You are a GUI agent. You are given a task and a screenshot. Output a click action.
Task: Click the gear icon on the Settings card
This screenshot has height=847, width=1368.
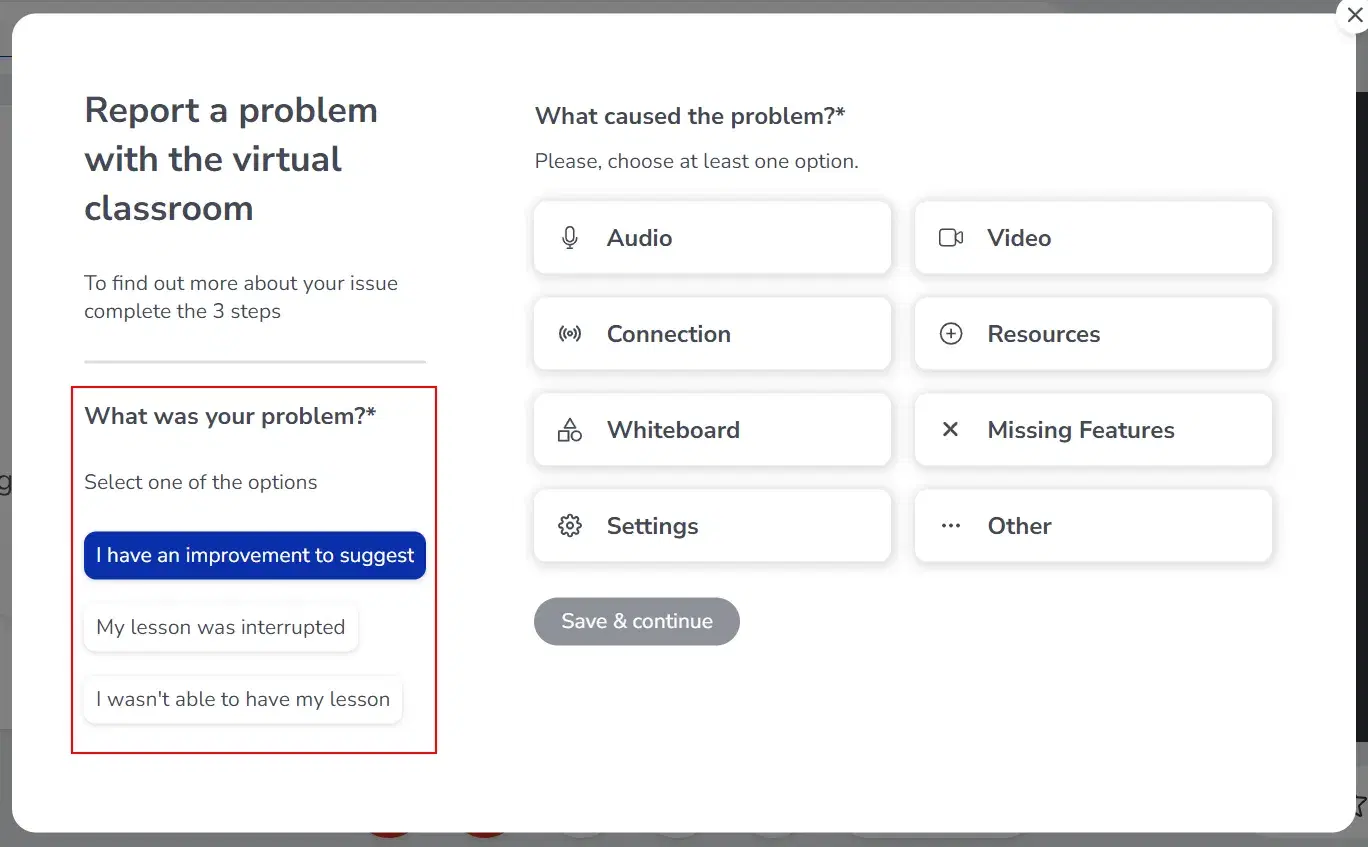point(570,526)
